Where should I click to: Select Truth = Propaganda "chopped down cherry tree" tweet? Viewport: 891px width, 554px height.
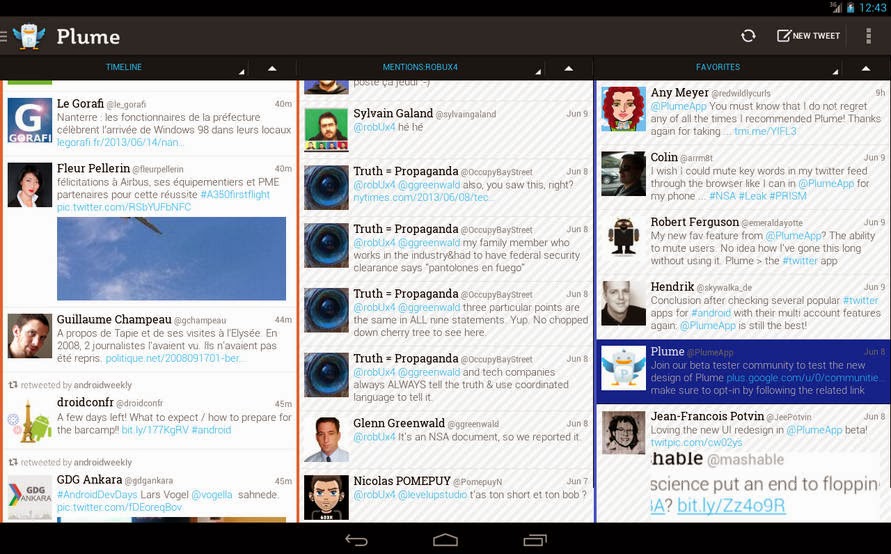coord(446,313)
